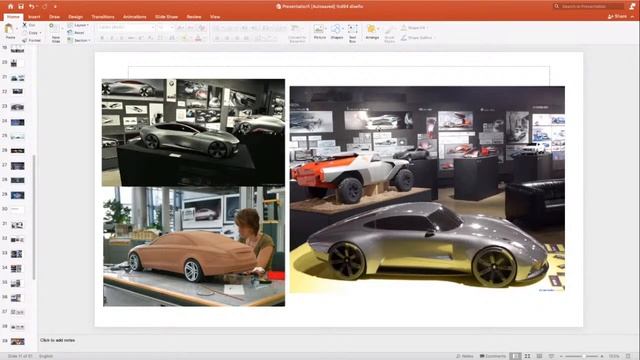Image resolution: width=640 pixels, height=360 pixels.
Task: Click the user account icon
Action: point(632,6)
